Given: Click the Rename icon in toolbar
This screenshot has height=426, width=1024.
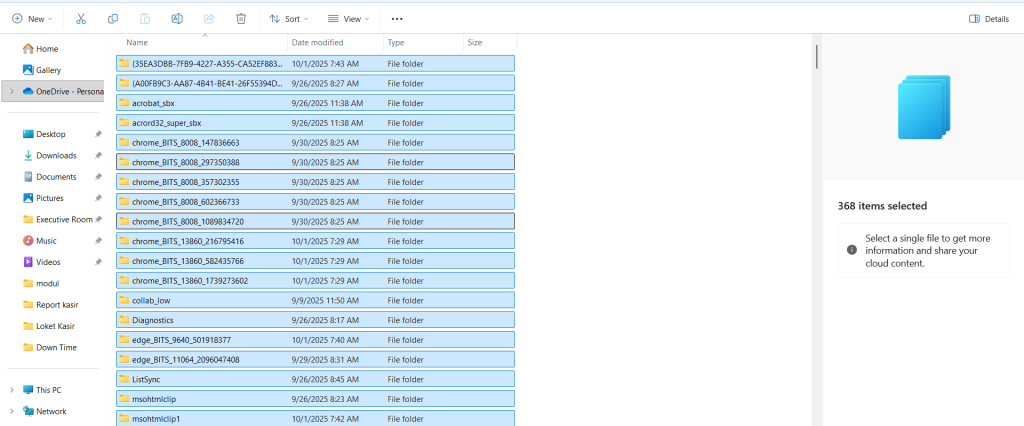Looking at the screenshot, I should [x=177, y=18].
